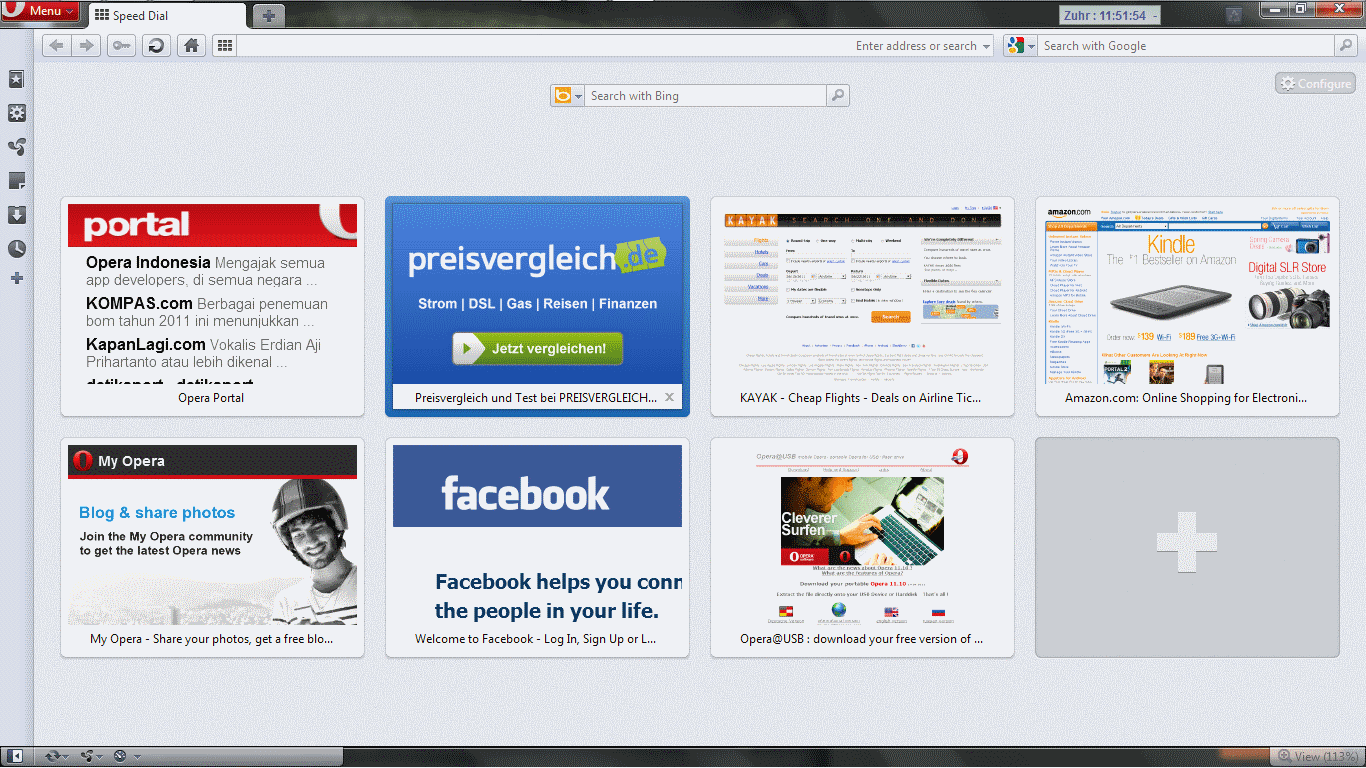Viewport: 1366px width, 768px height.
Task: Open the Bookmarks star panel
Action: (x=16, y=79)
